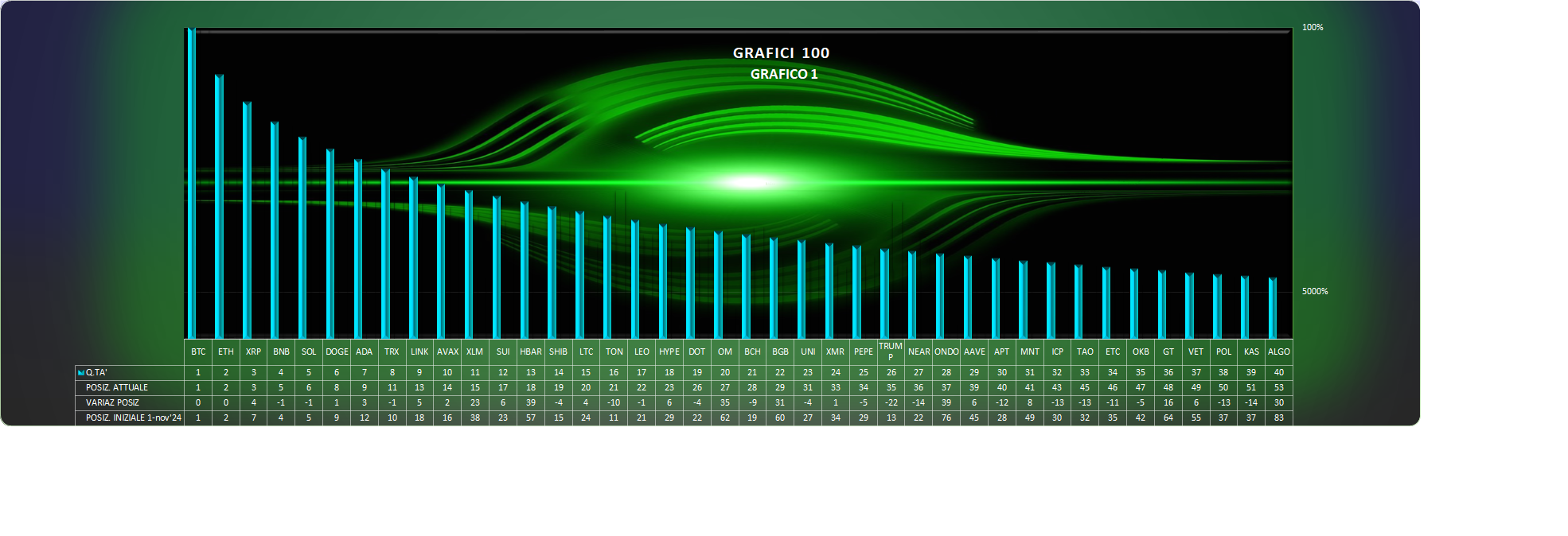Click the GRAFICO 1 subtitle text
1568x536 pixels.
783,74
